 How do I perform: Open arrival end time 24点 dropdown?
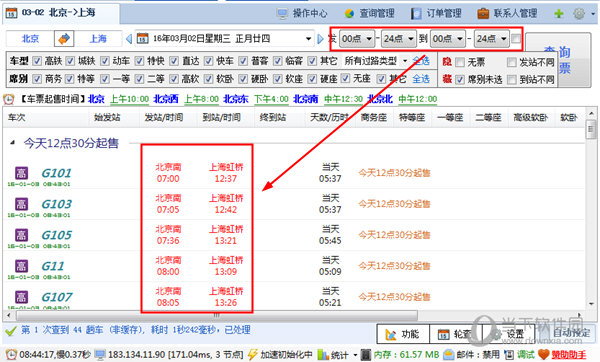(x=491, y=39)
